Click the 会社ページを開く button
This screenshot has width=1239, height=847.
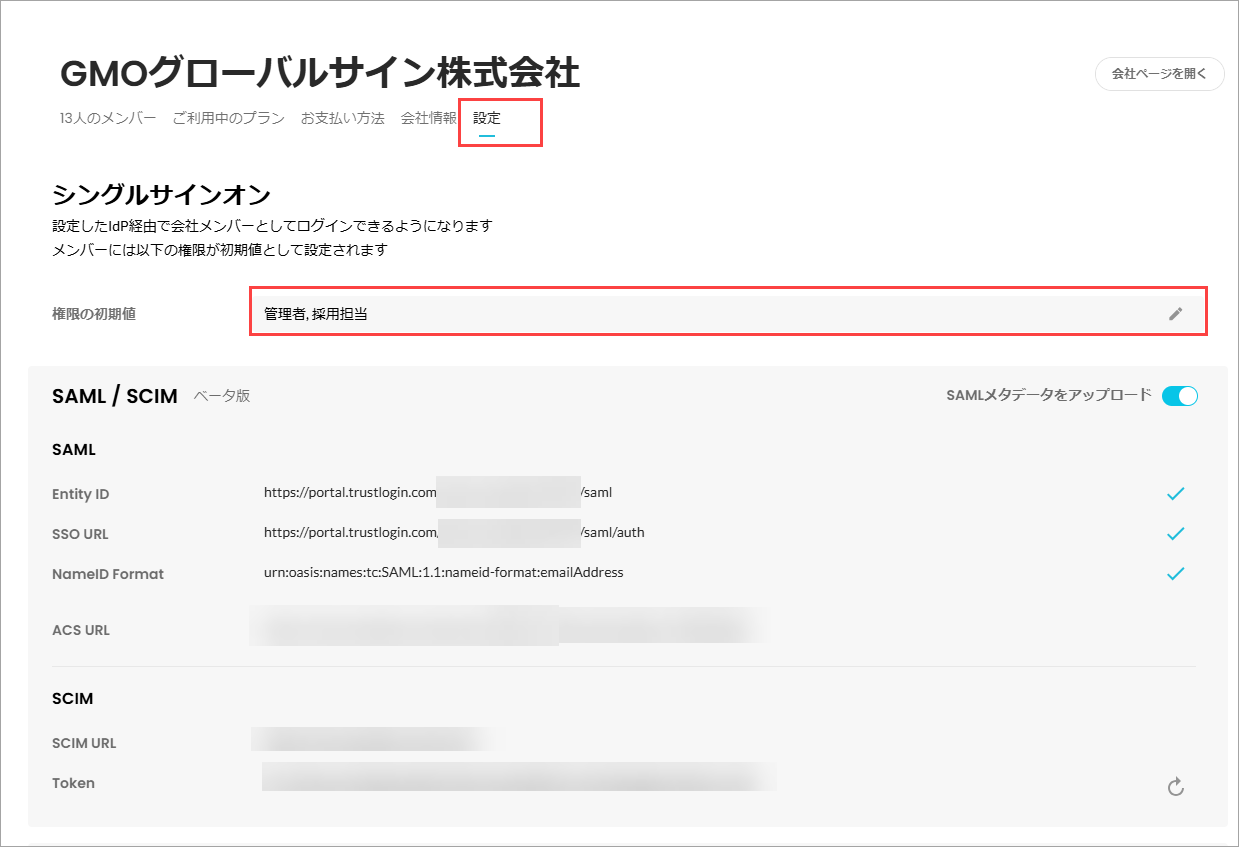[1160, 74]
